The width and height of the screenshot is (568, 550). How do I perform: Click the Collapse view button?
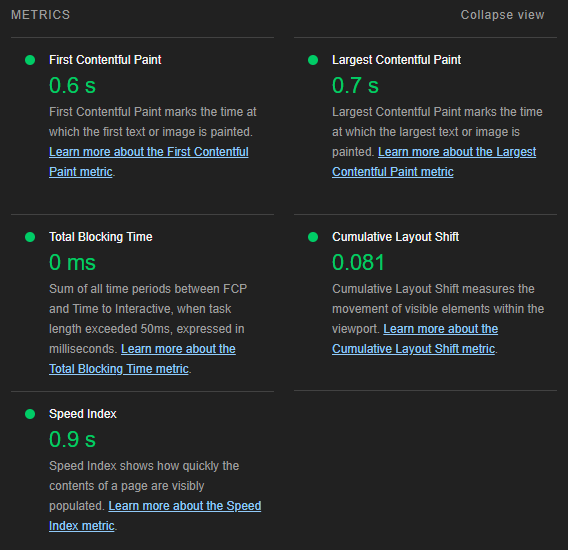coord(502,15)
